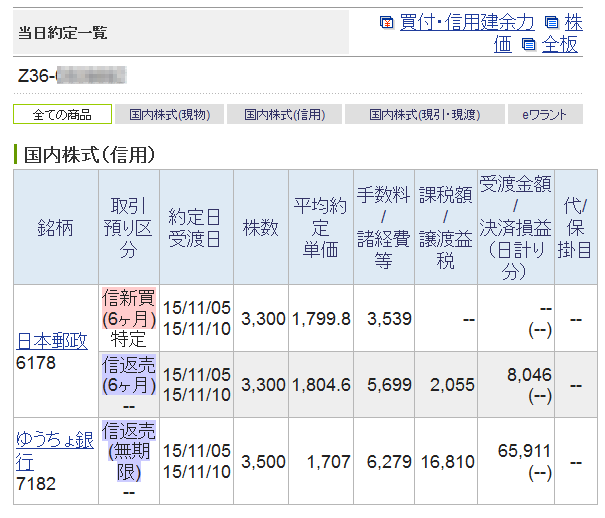Click the 信返売 (無期限) cell
605x518 pixels.
[x=128, y=461]
